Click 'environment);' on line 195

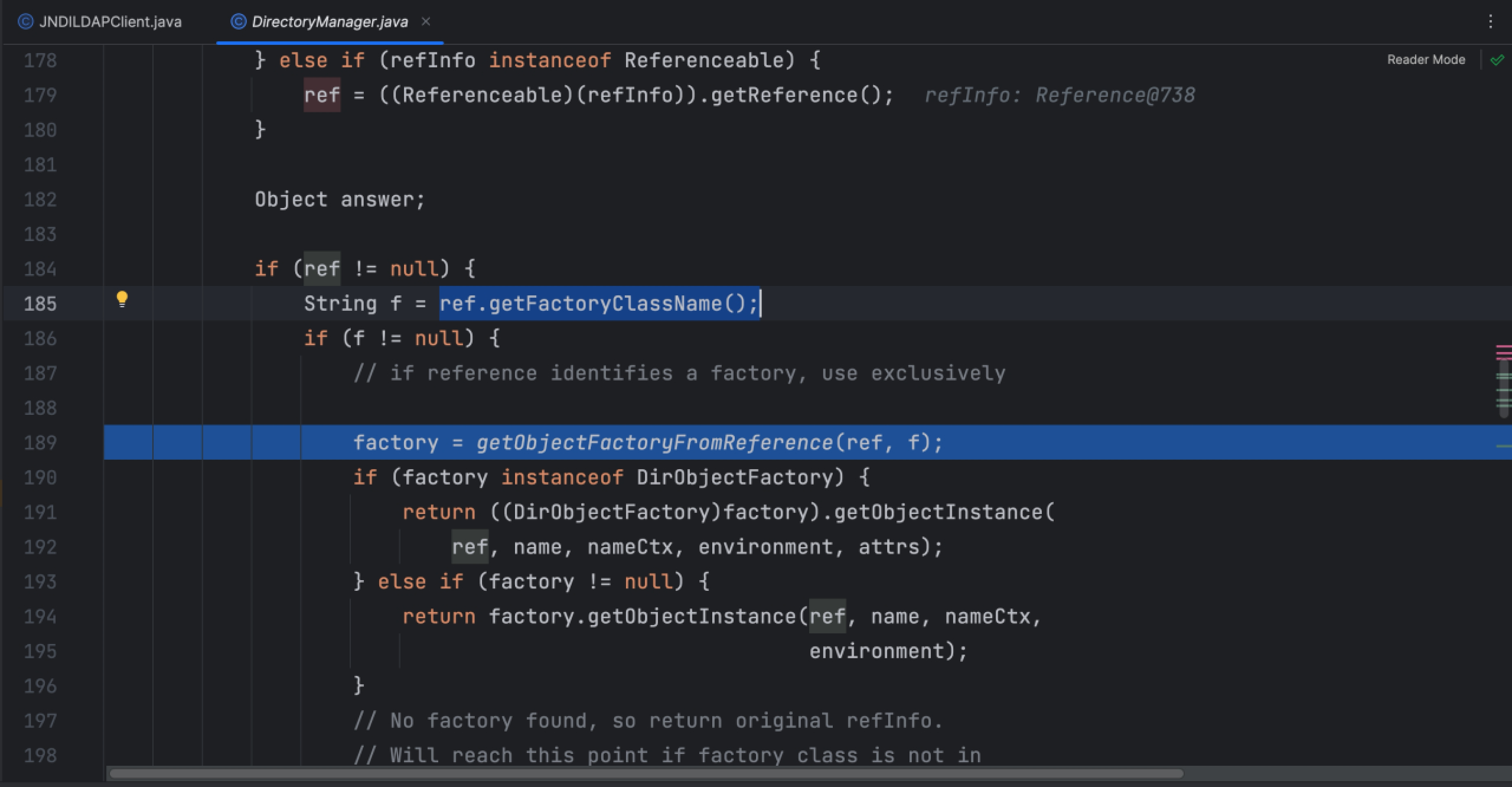pyautogui.click(x=888, y=651)
